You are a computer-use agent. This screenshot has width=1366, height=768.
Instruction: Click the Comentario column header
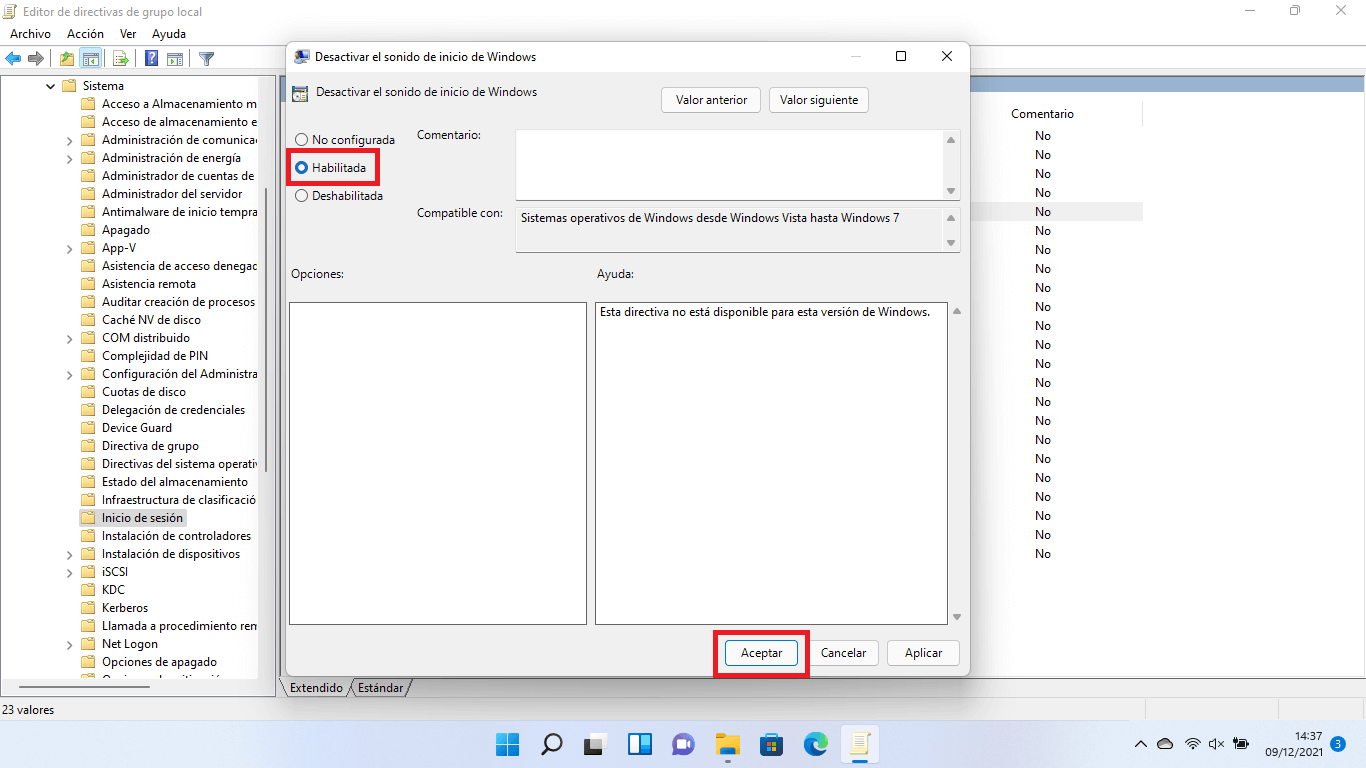point(1042,114)
